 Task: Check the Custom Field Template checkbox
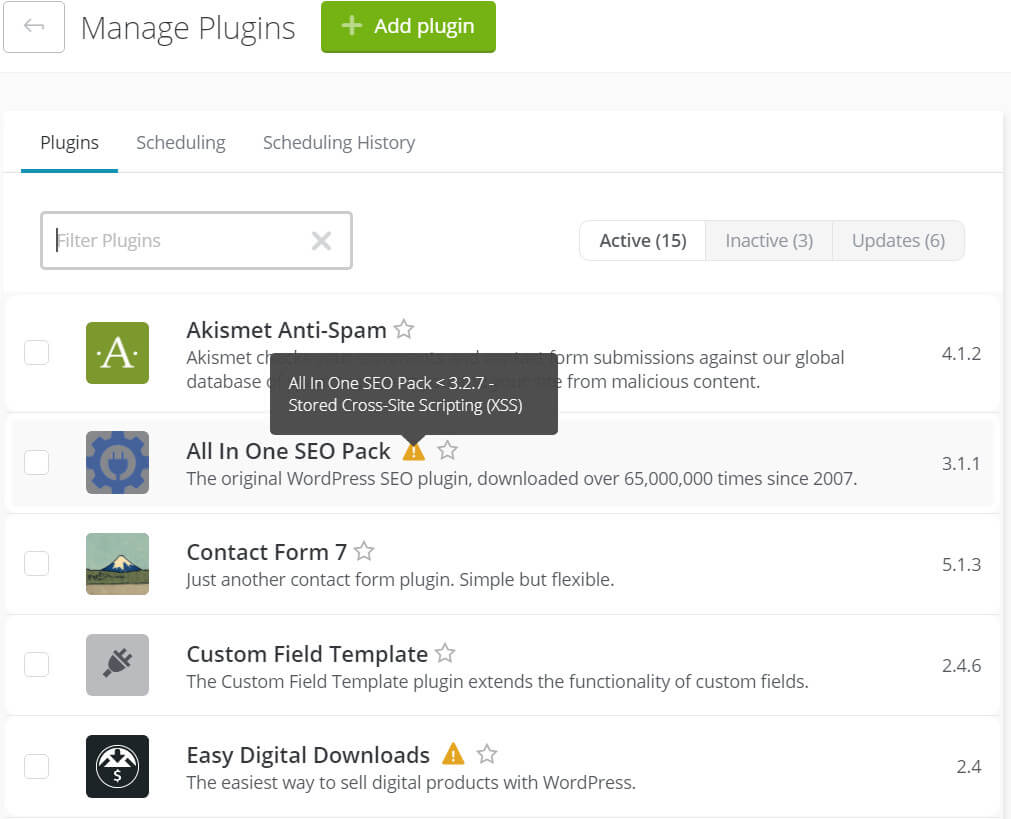click(37, 664)
